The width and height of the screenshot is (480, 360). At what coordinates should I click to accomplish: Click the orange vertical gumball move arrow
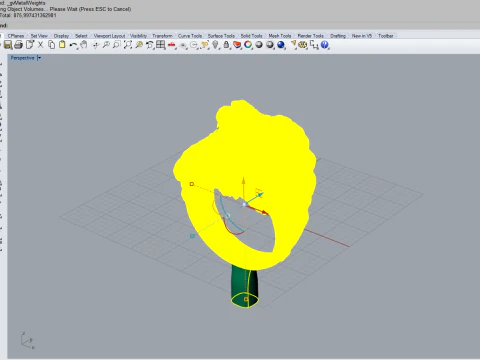coord(244,182)
